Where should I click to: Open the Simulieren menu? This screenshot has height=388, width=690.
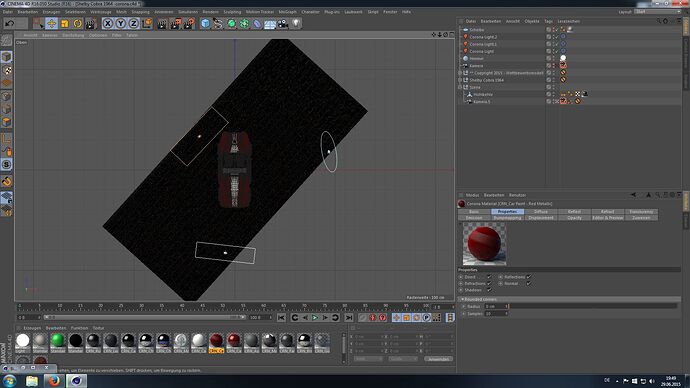188,12
